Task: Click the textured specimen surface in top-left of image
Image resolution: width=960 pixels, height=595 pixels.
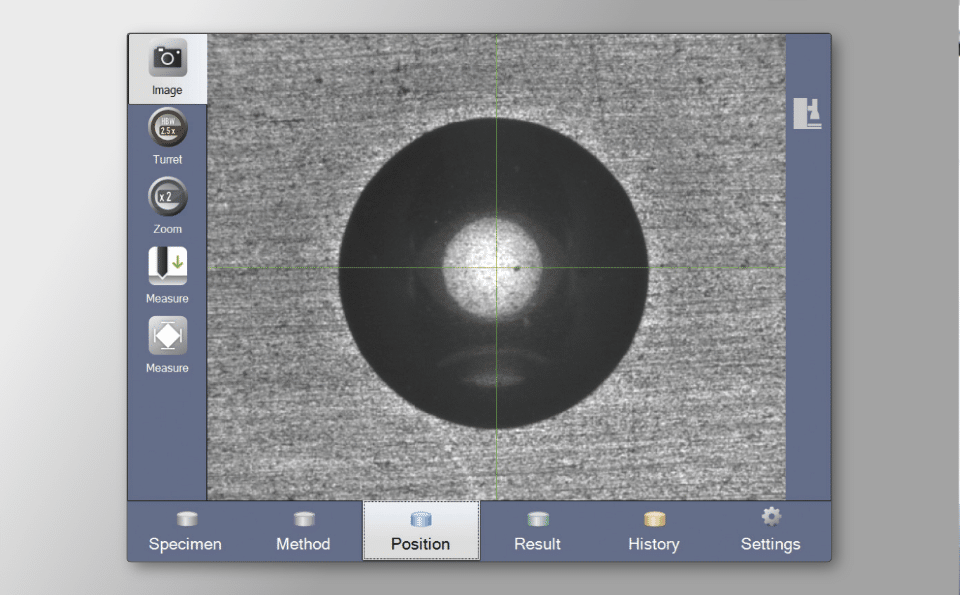Action: point(260,90)
